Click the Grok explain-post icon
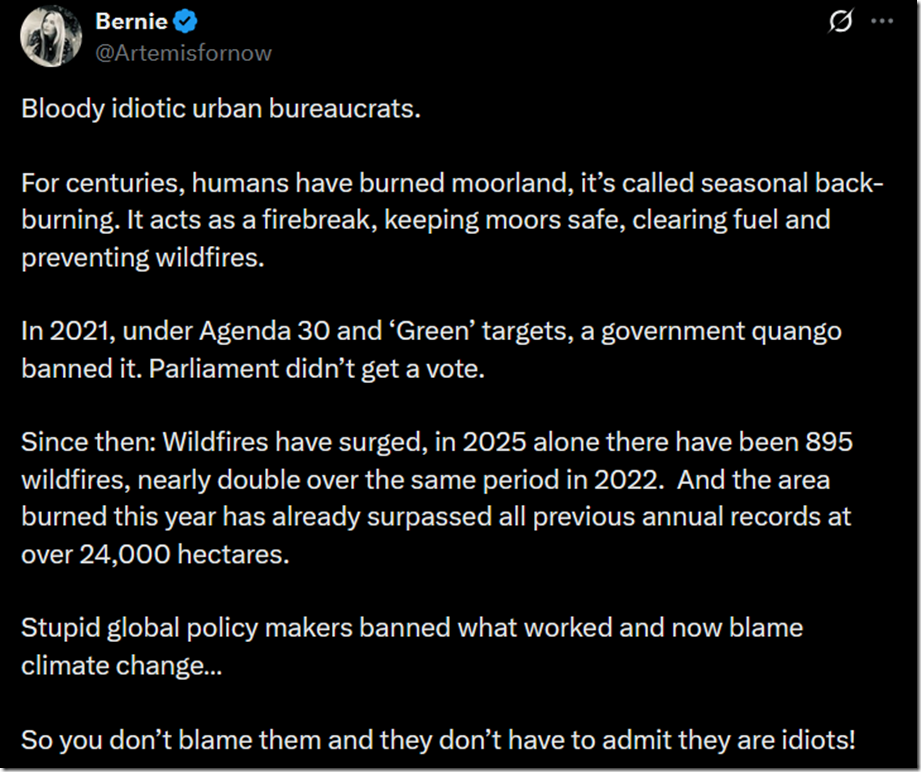921x772 pixels. point(841,24)
